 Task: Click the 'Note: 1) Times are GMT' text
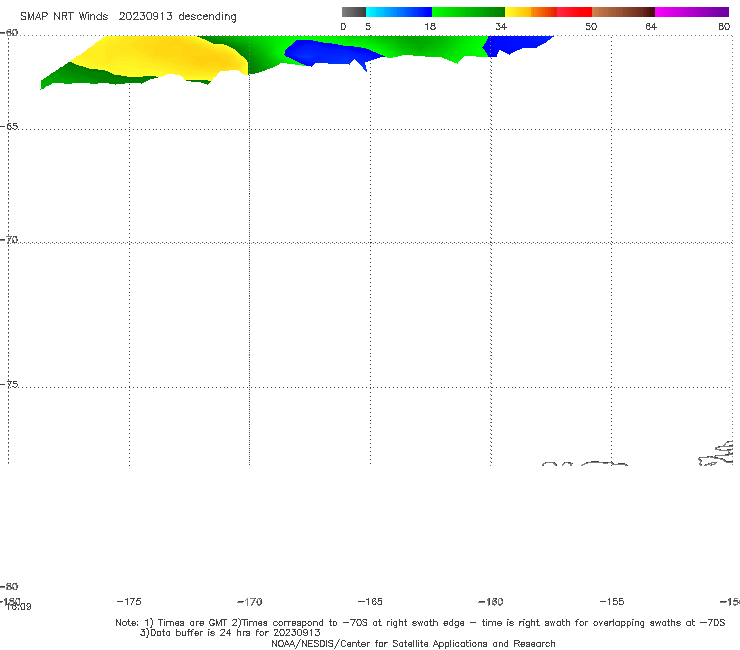[x=172, y=623]
